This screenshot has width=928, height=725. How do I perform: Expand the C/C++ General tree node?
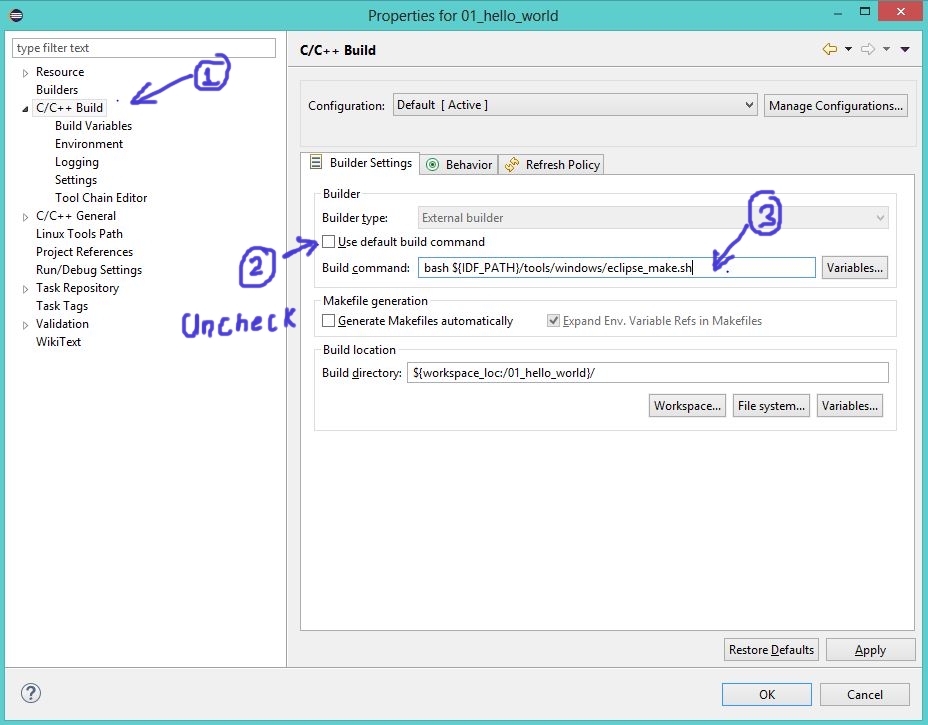(25, 216)
